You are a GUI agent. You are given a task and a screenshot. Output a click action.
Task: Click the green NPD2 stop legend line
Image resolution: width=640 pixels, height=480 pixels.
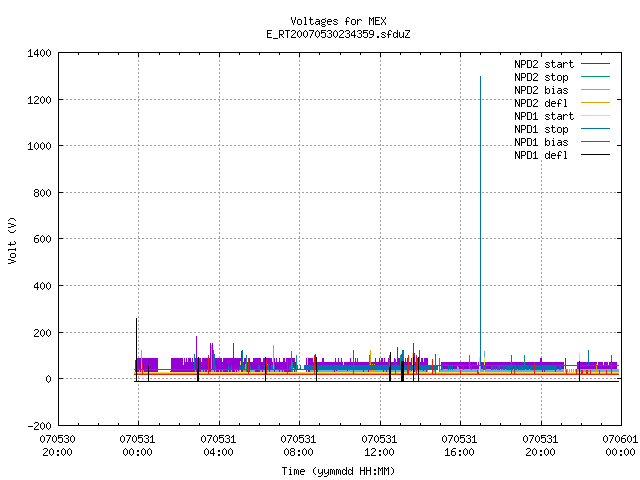(596, 76)
